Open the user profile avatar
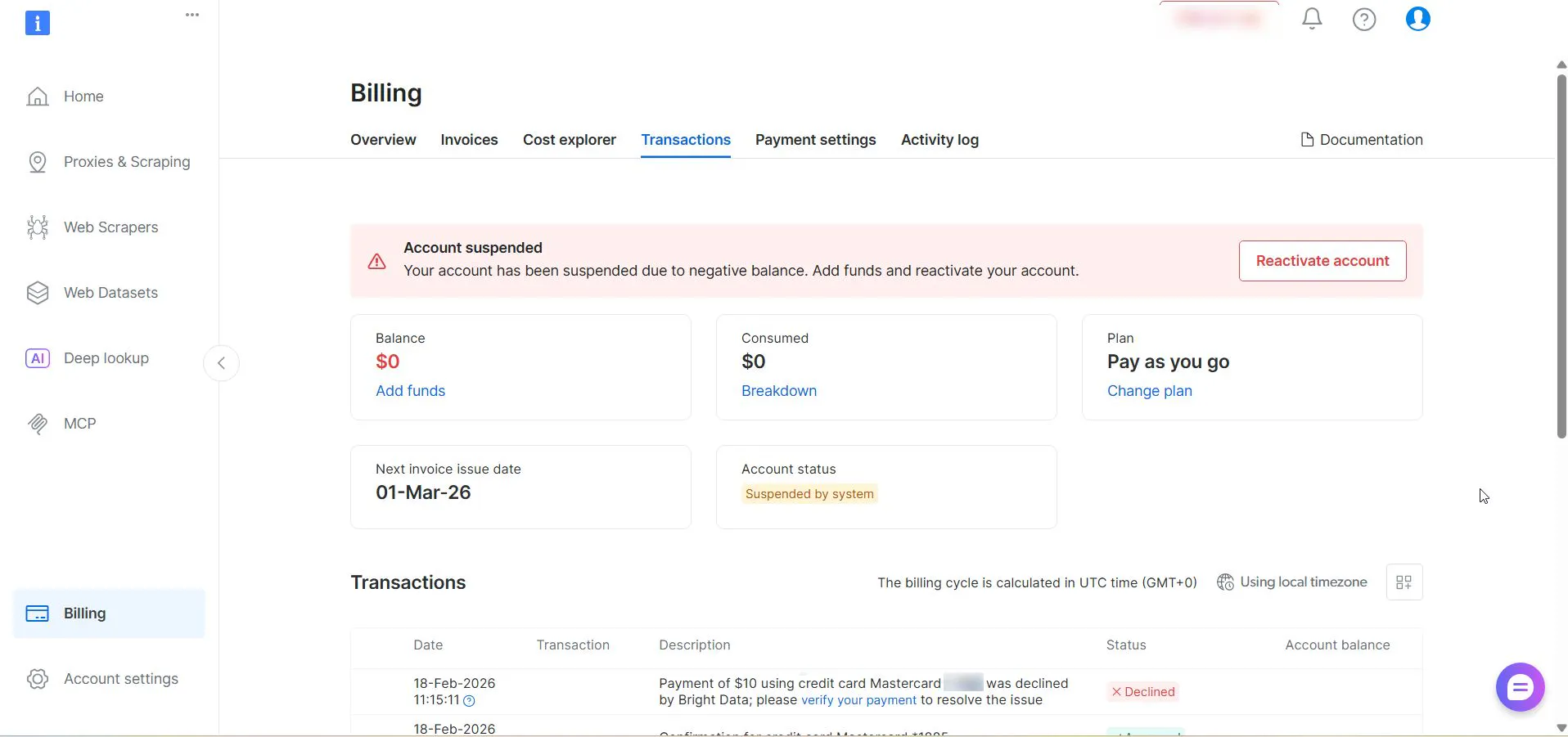 (x=1418, y=18)
